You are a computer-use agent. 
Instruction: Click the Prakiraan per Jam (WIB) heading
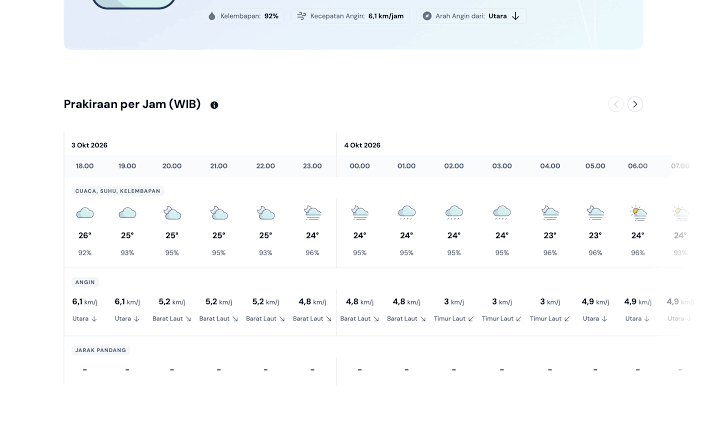point(132,104)
